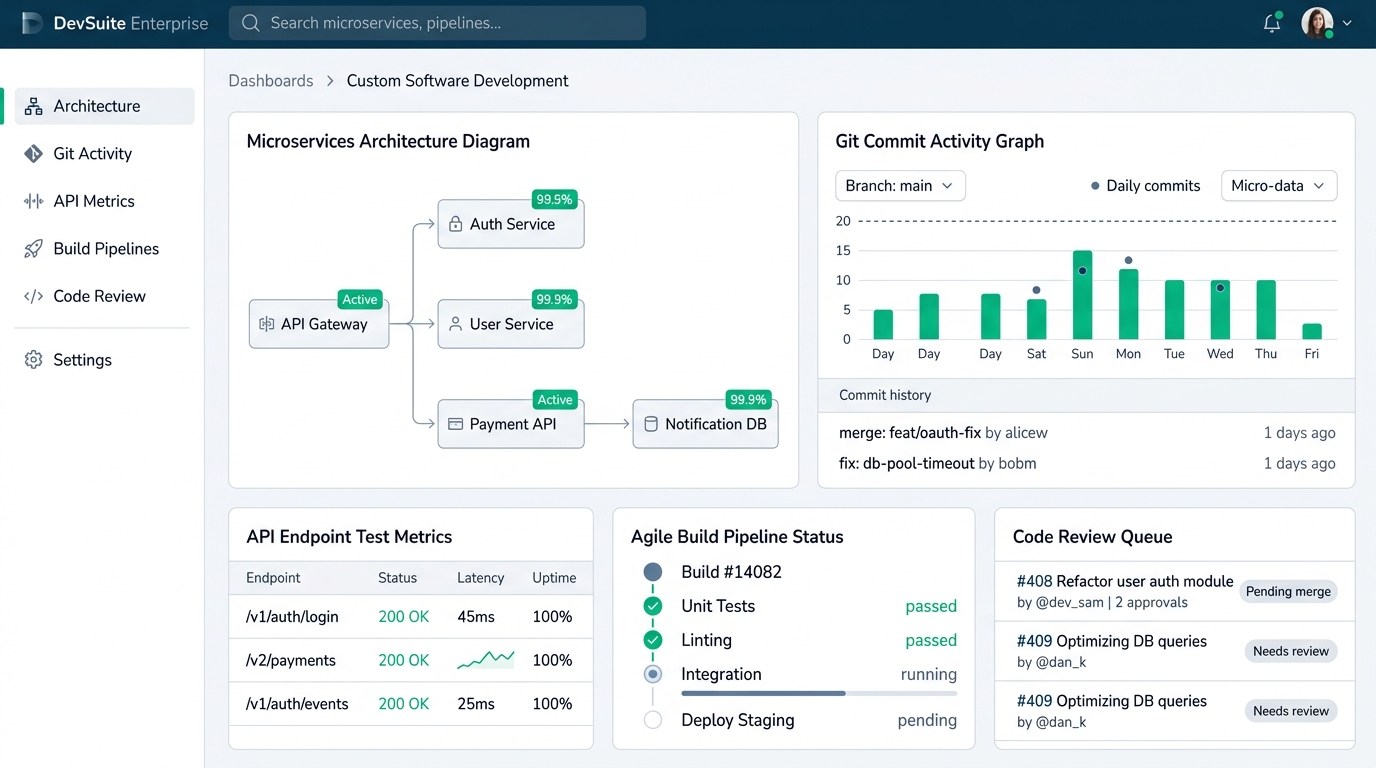Click the Architecture sidebar icon

(x=34, y=106)
